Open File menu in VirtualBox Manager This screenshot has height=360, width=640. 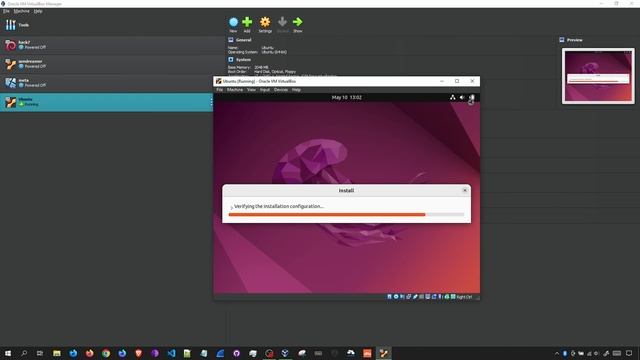pos(6,11)
